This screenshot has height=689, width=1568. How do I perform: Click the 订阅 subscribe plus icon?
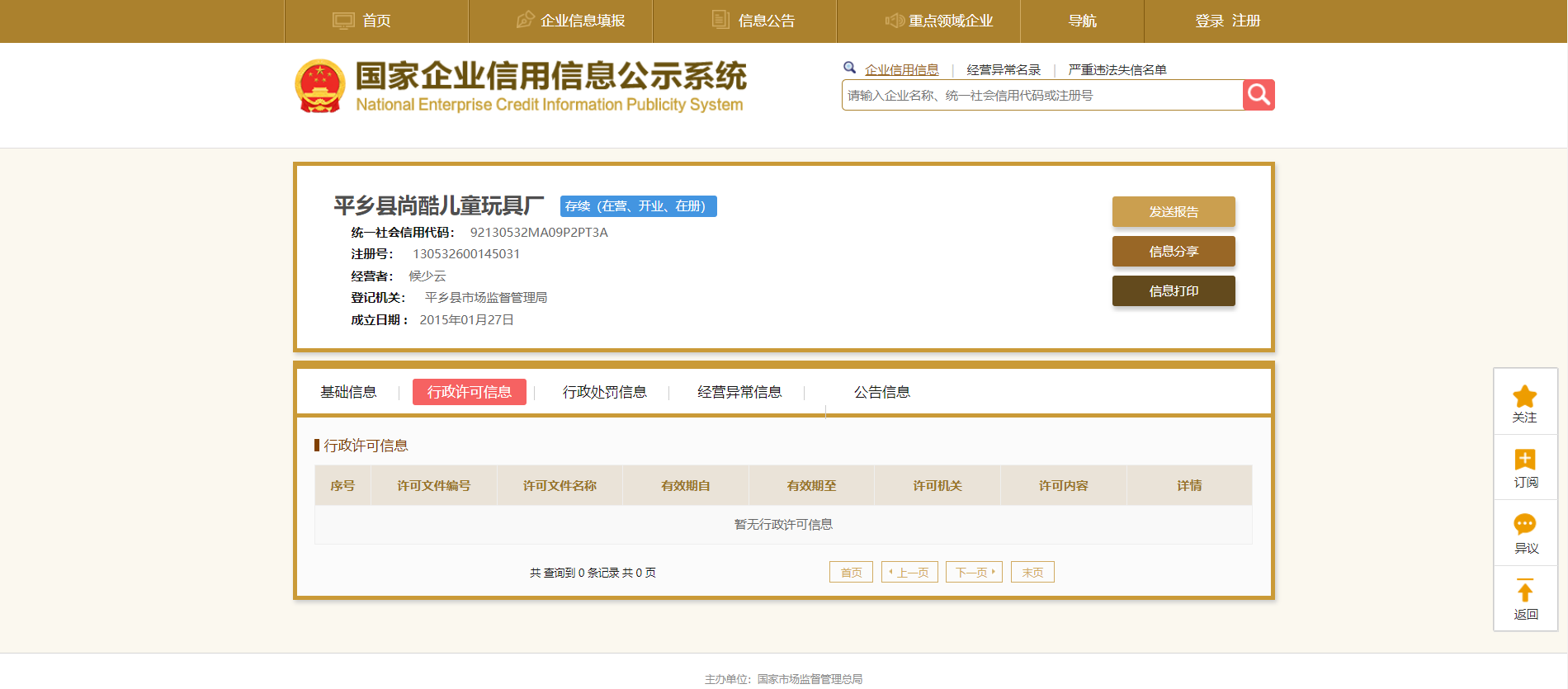[x=1524, y=460]
